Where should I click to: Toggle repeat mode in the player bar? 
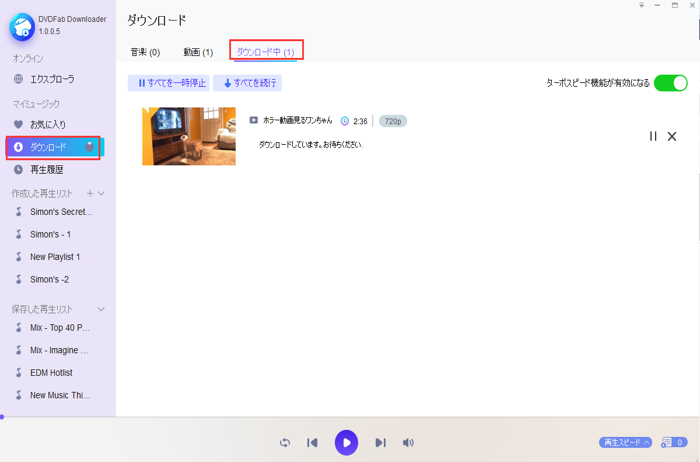click(285, 442)
